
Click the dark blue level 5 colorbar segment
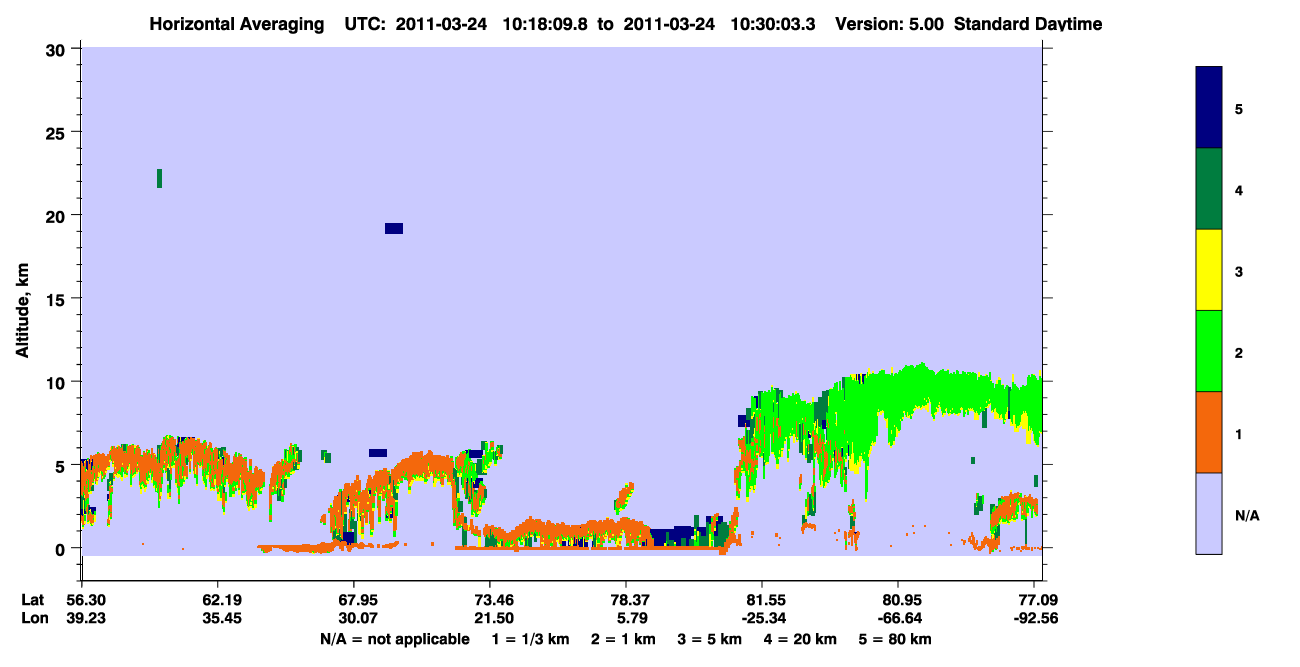click(x=1209, y=108)
